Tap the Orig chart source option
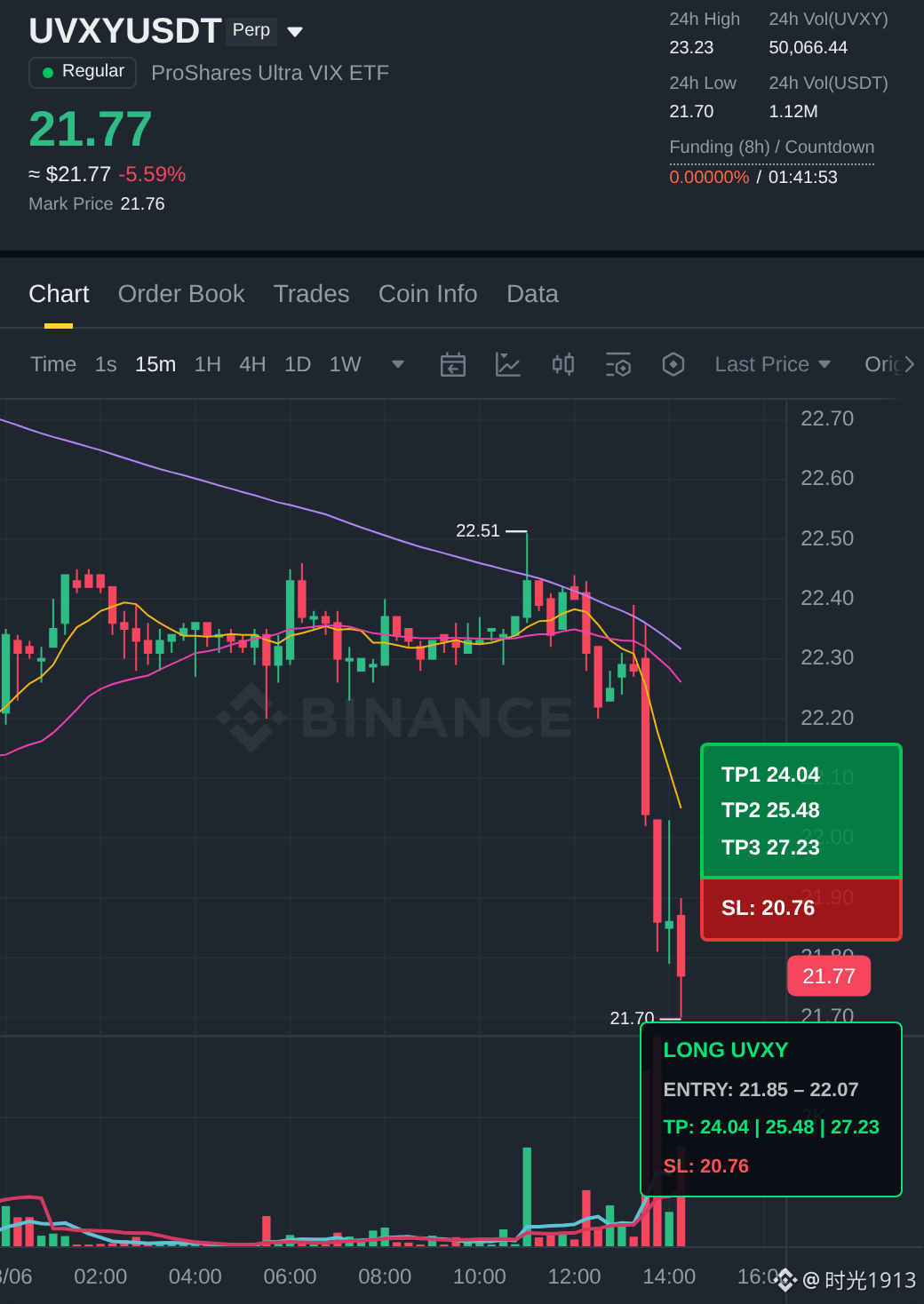924x1304 pixels. click(881, 364)
